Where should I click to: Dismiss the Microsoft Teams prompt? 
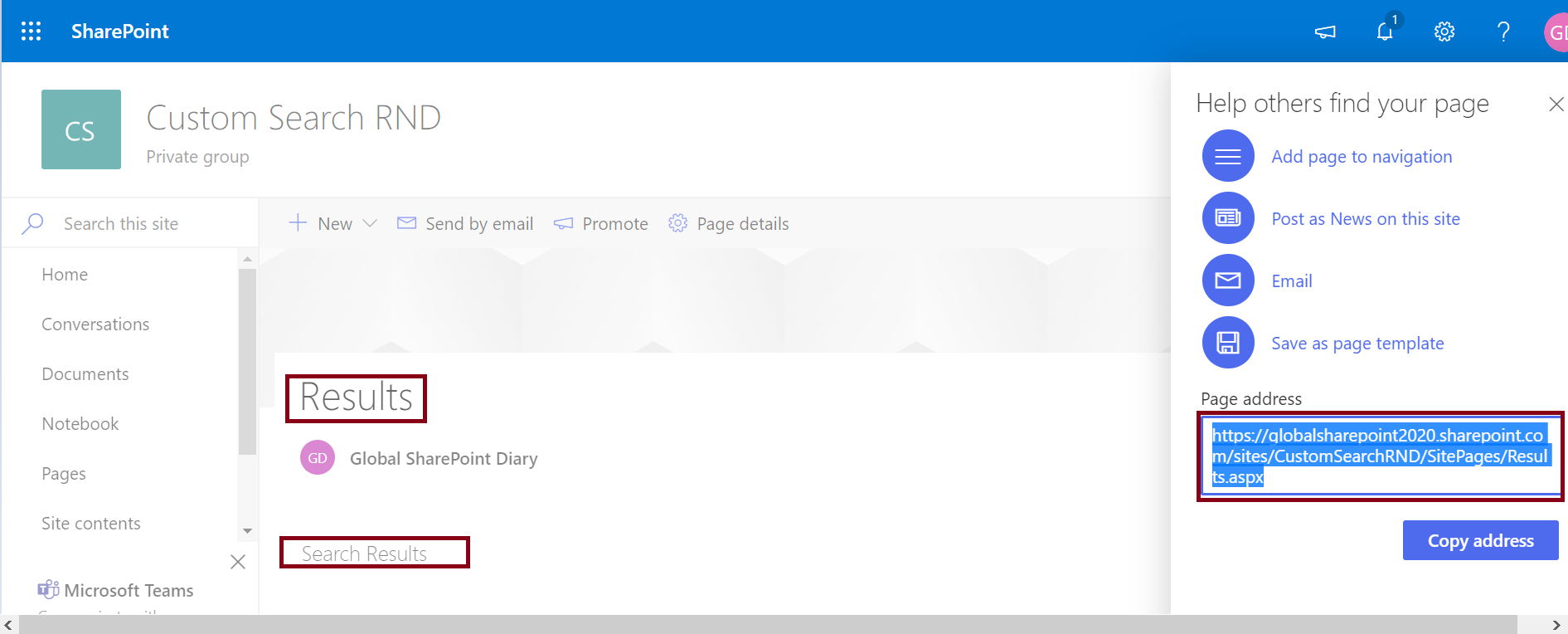click(238, 562)
